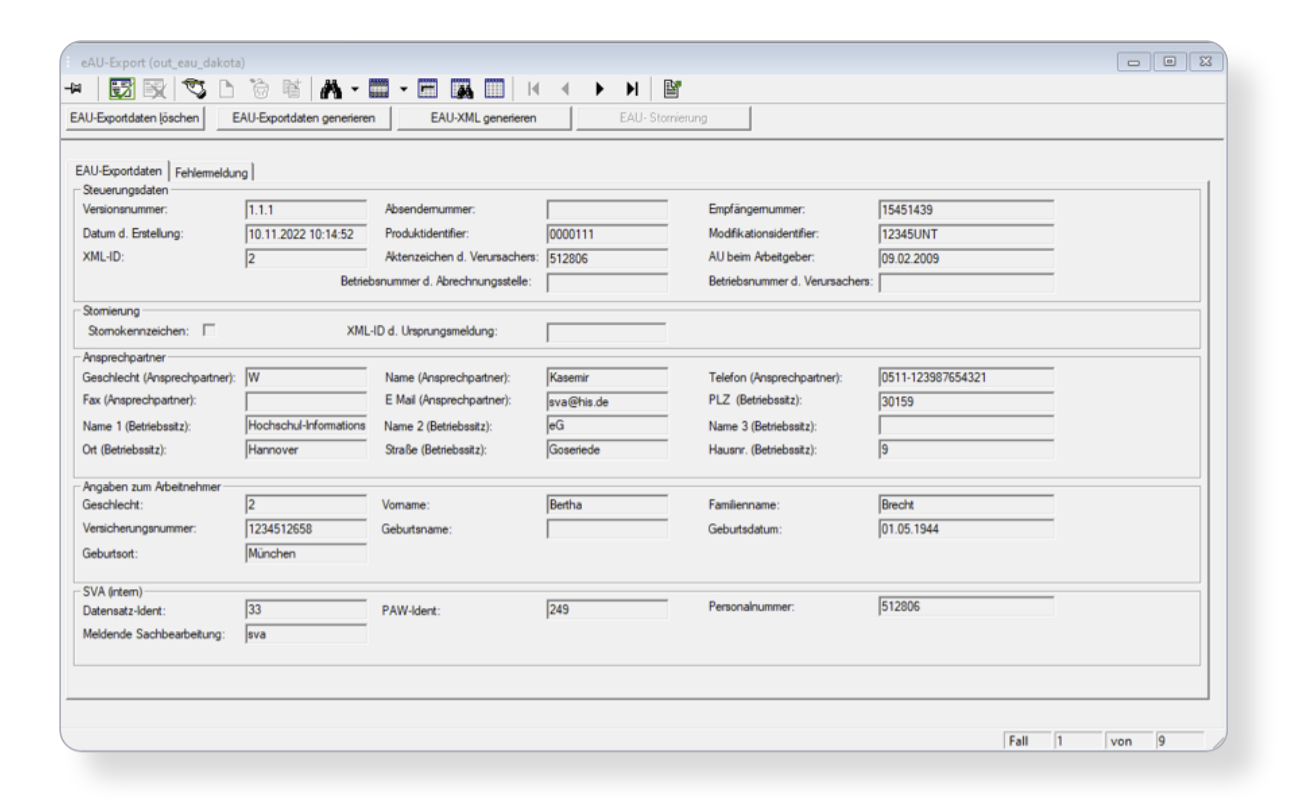Image resolution: width=1290 pixels, height=810 pixels.
Task: Click the PAW-Ident field
Action: click(x=607, y=608)
